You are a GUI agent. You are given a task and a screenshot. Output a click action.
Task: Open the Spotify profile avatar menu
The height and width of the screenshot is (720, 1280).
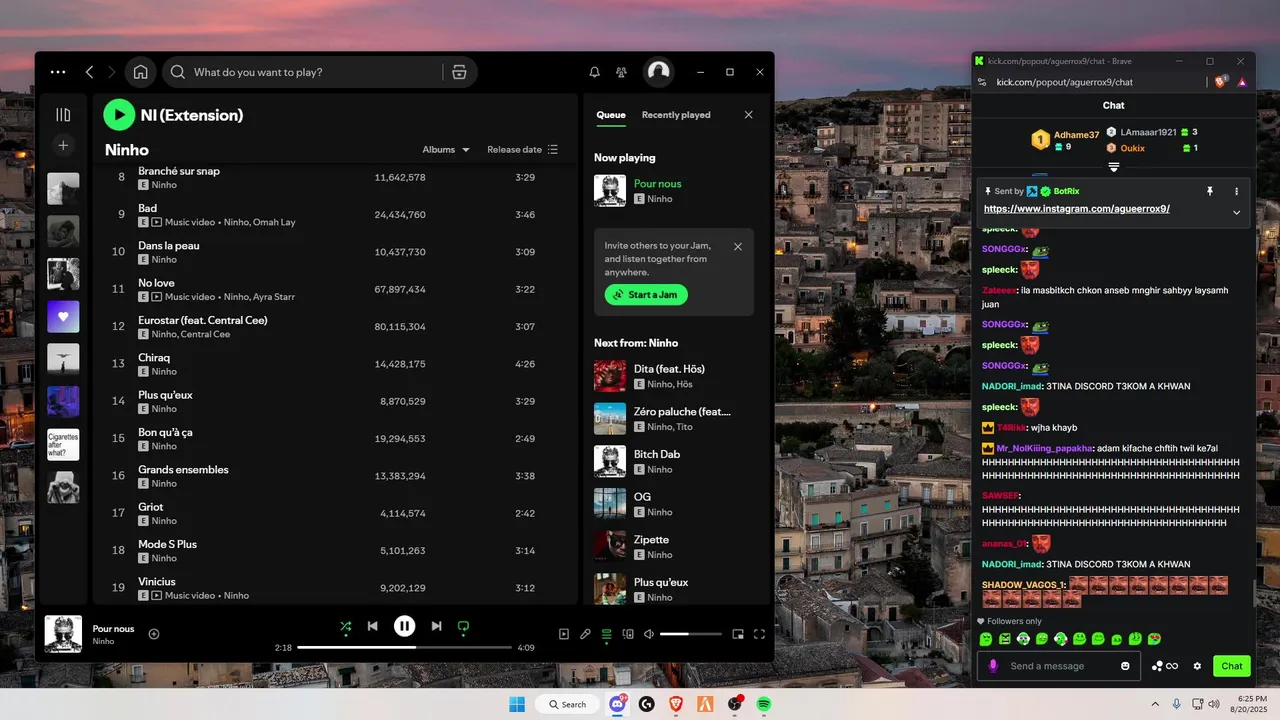pos(658,71)
